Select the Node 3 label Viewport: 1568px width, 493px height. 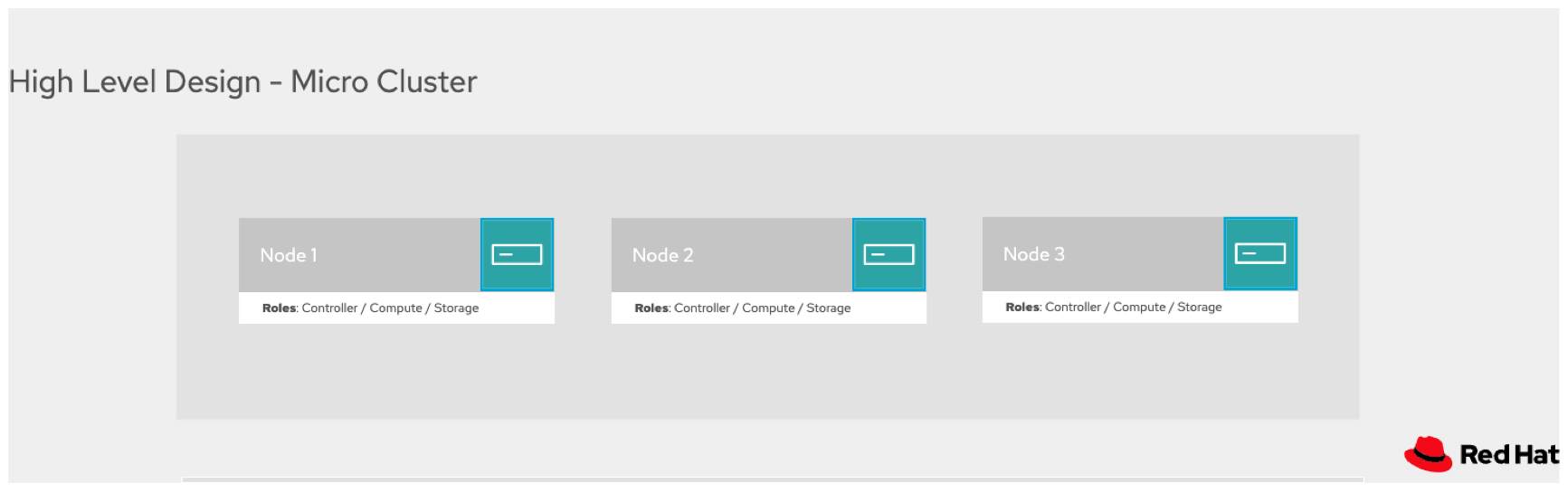(x=1033, y=254)
